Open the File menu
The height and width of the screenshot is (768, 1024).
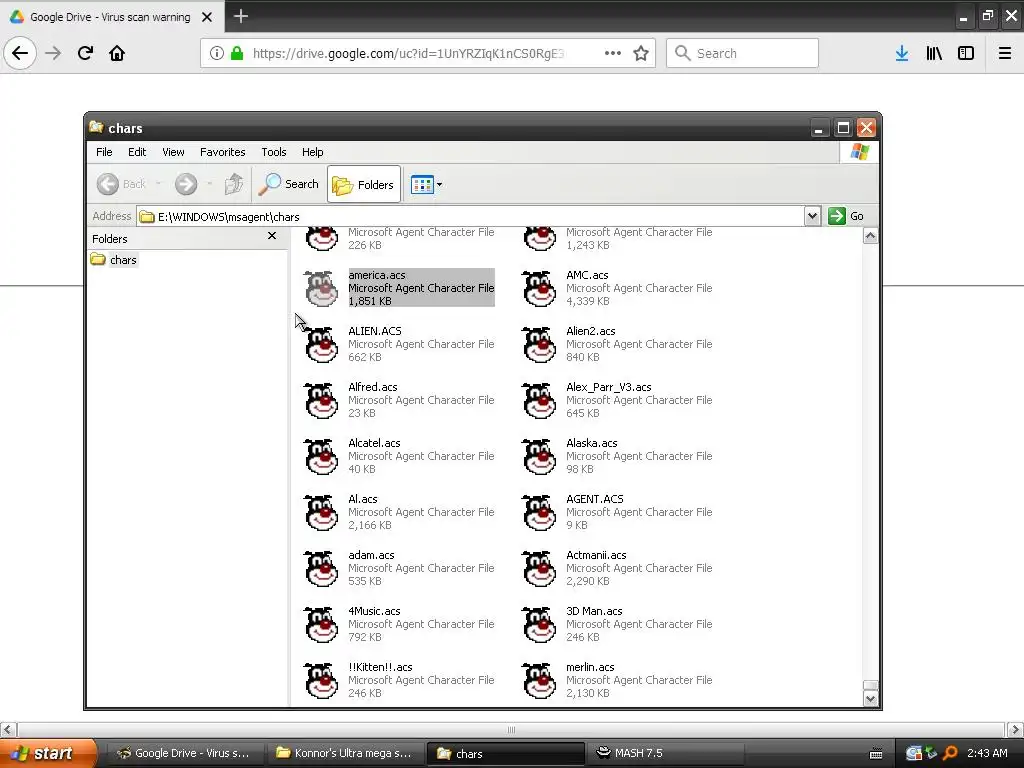[104, 152]
